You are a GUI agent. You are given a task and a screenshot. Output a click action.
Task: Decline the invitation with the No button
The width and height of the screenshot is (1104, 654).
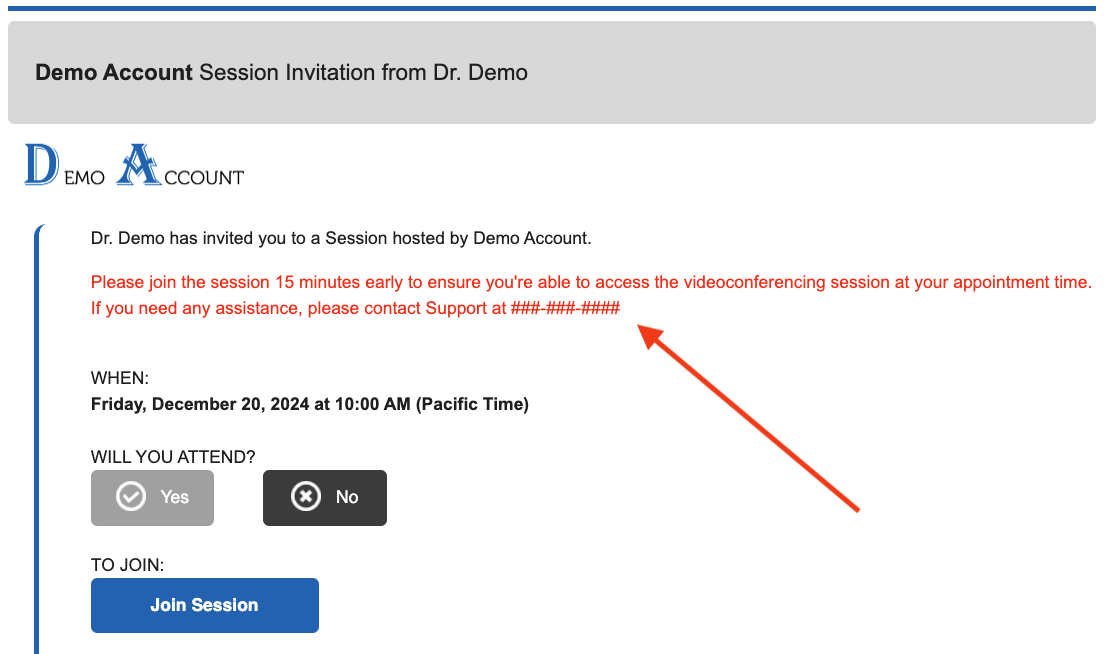pos(324,497)
